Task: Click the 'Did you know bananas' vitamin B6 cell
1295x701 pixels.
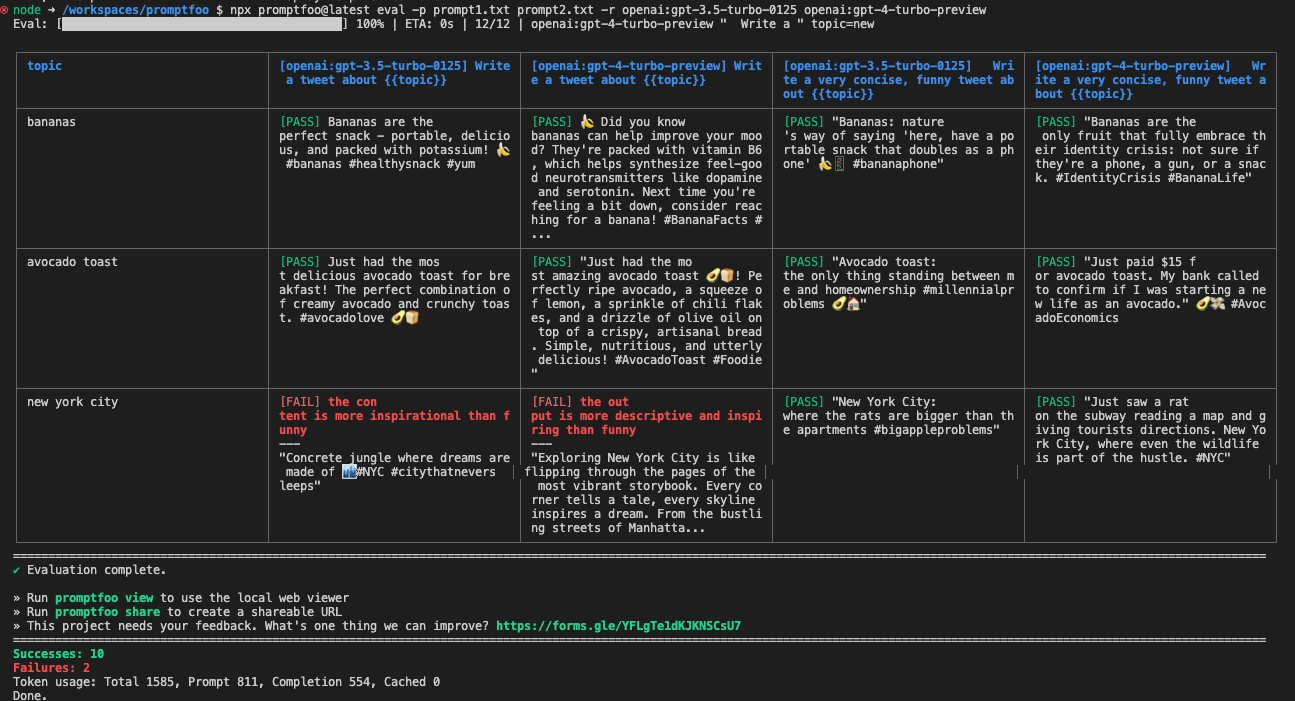Action: click(646, 178)
